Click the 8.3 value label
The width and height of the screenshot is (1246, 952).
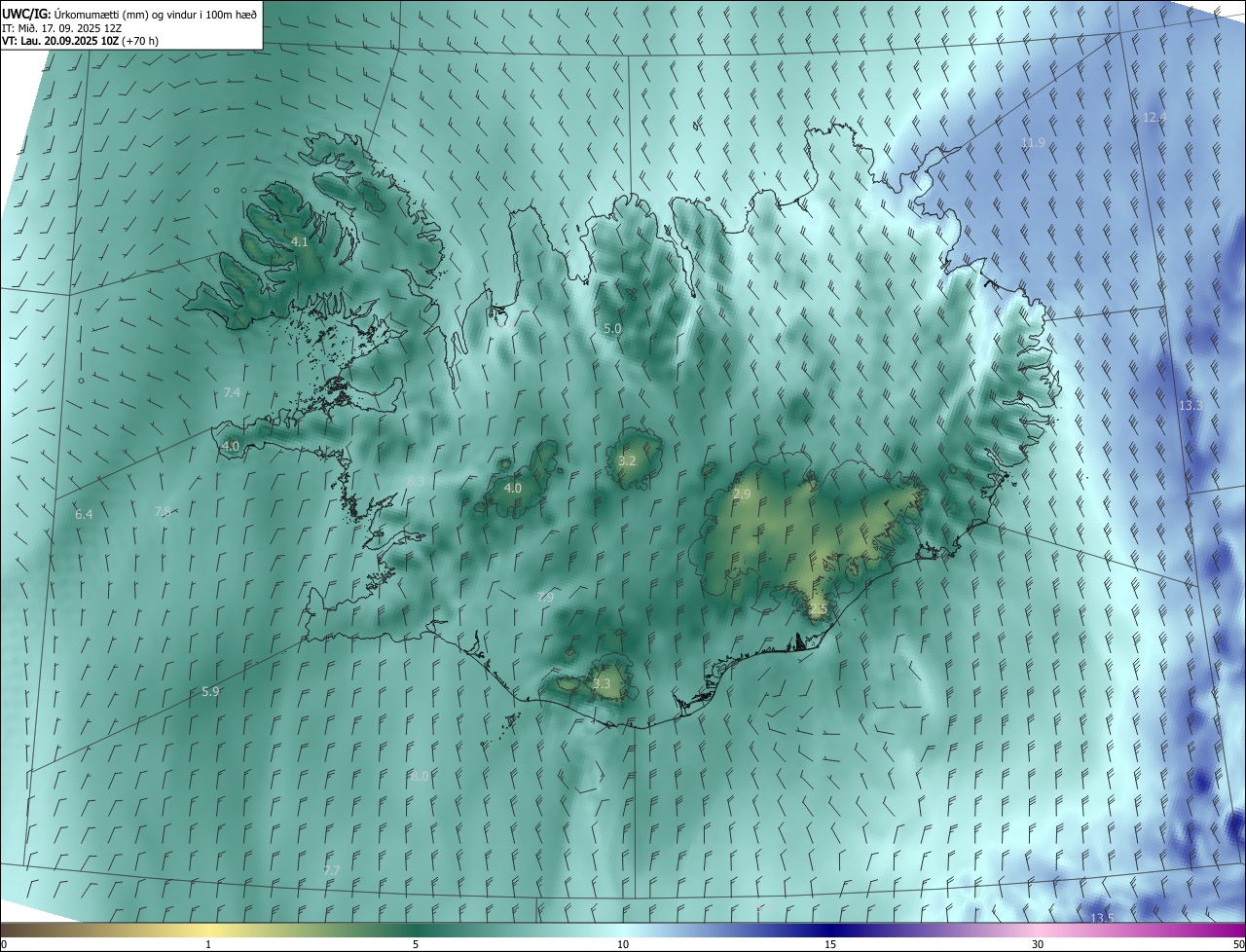coord(416,481)
